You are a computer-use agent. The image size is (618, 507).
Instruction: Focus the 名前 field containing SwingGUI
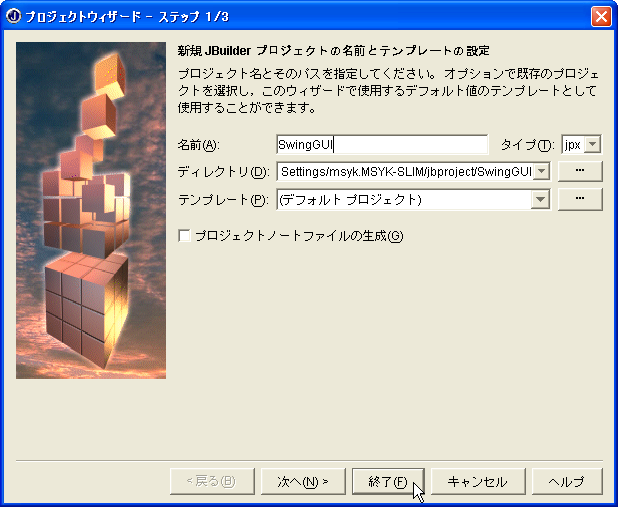coord(382,145)
